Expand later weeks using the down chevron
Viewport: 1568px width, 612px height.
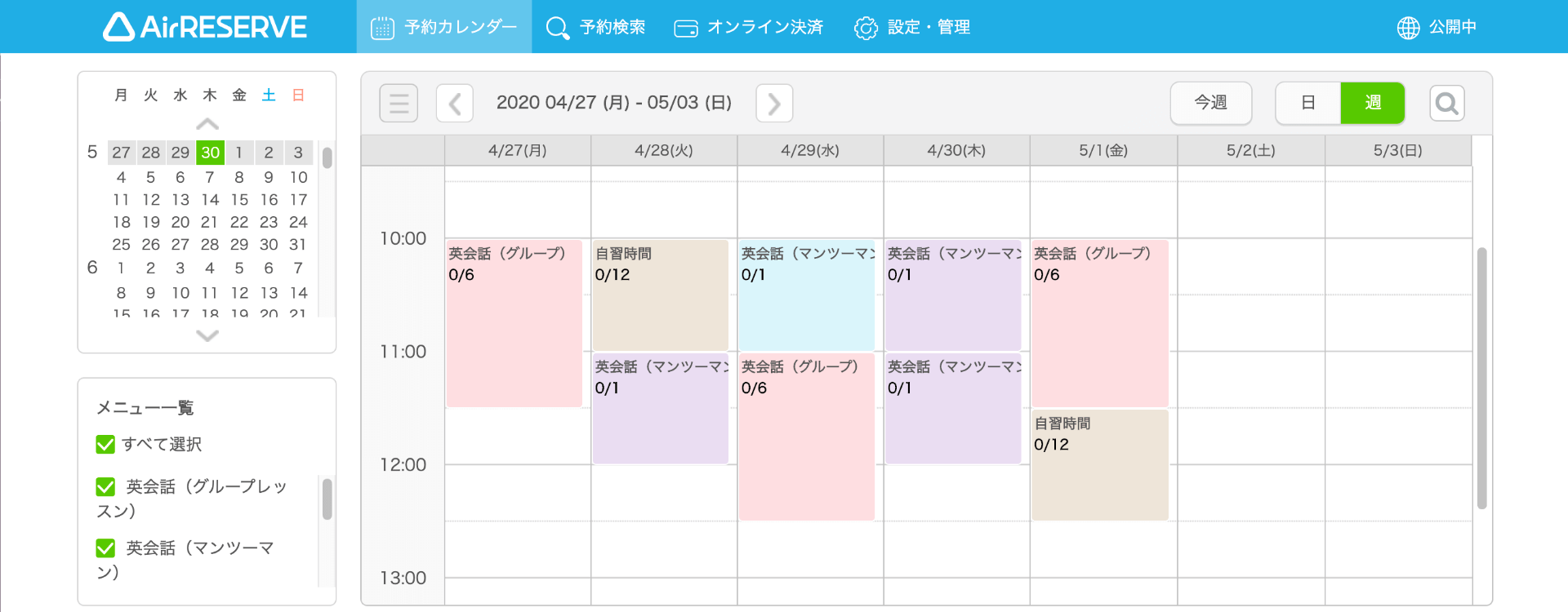[x=207, y=335]
